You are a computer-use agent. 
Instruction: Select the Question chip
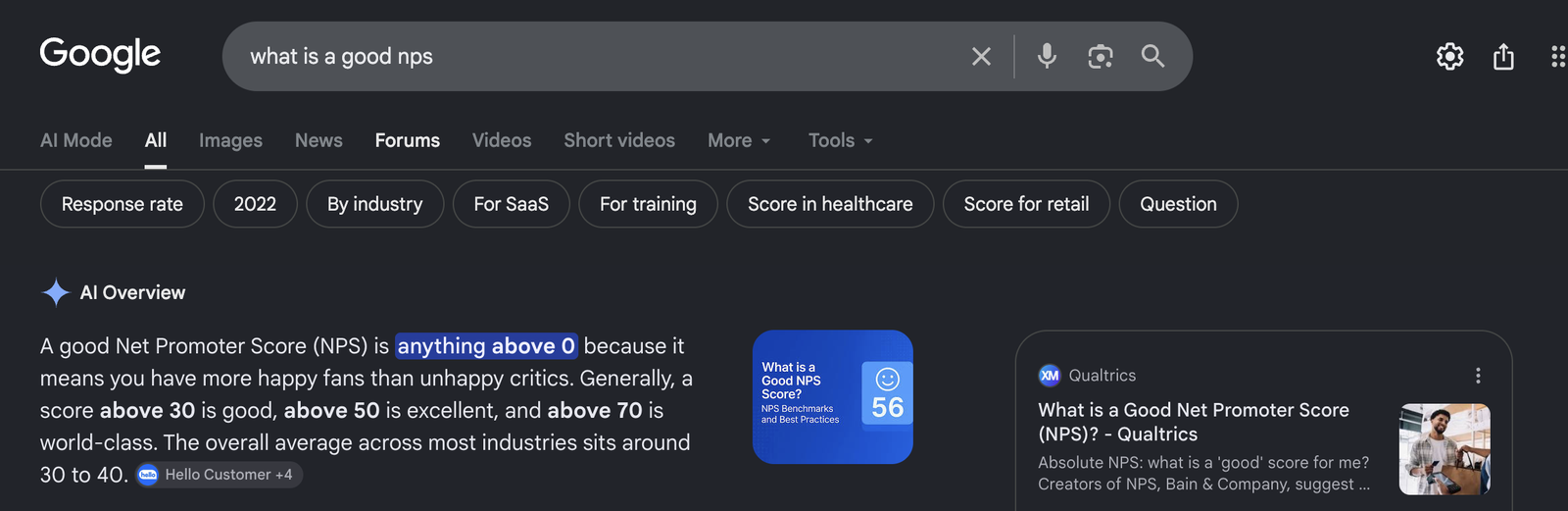click(x=1179, y=204)
